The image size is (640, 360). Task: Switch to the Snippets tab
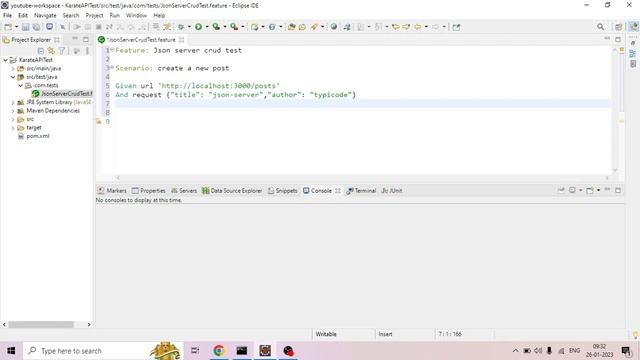[282, 191]
